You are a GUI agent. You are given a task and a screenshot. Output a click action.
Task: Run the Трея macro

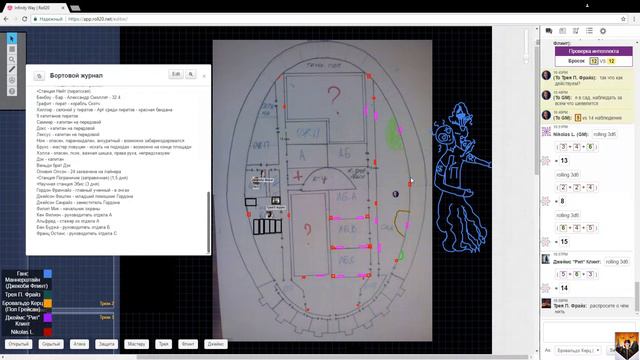point(164,344)
